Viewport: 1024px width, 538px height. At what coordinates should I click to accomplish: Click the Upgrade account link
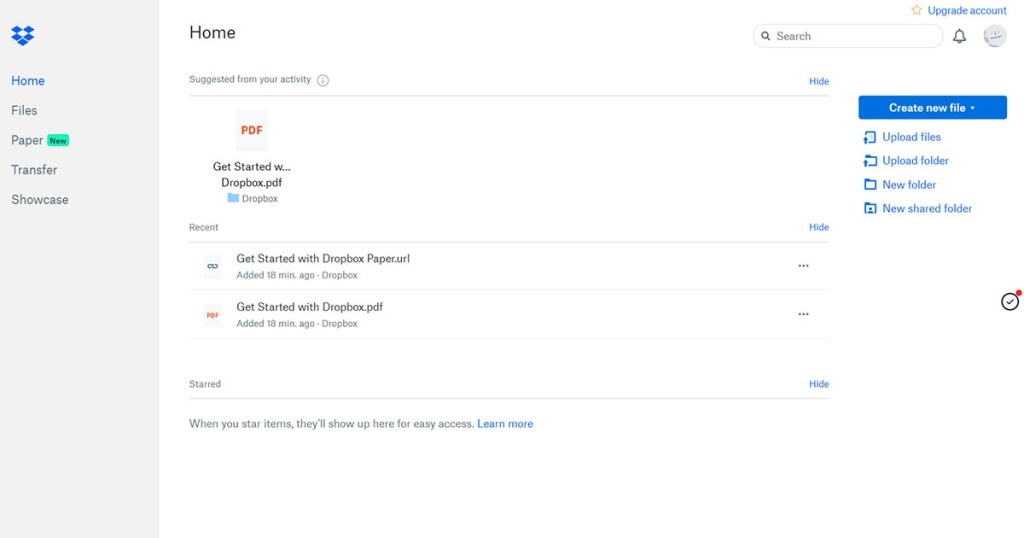point(966,11)
